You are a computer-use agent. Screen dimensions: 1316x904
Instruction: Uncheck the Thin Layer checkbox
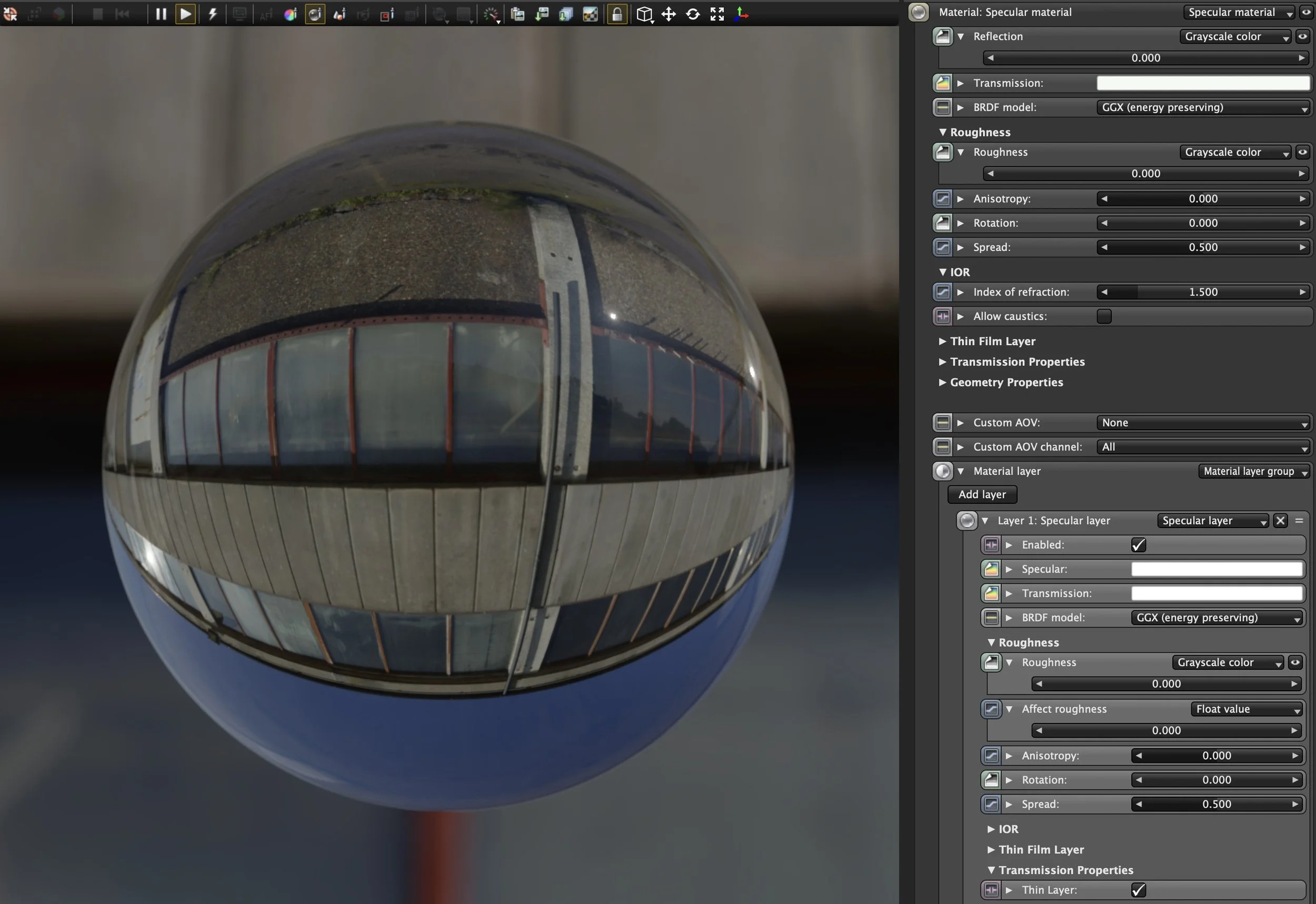pyautogui.click(x=1138, y=890)
